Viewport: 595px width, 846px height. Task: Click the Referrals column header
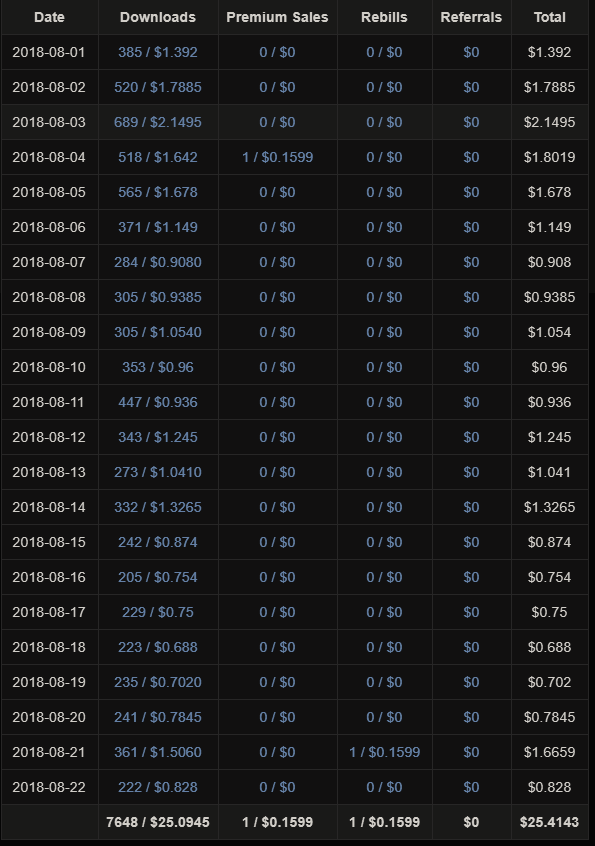coord(471,17)
